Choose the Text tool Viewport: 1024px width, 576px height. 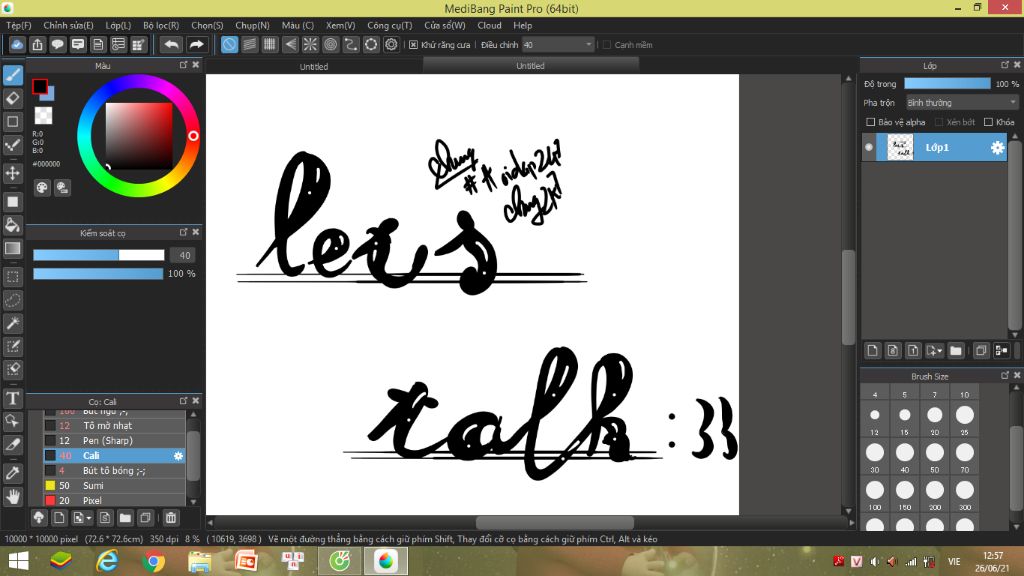(12, 398)
